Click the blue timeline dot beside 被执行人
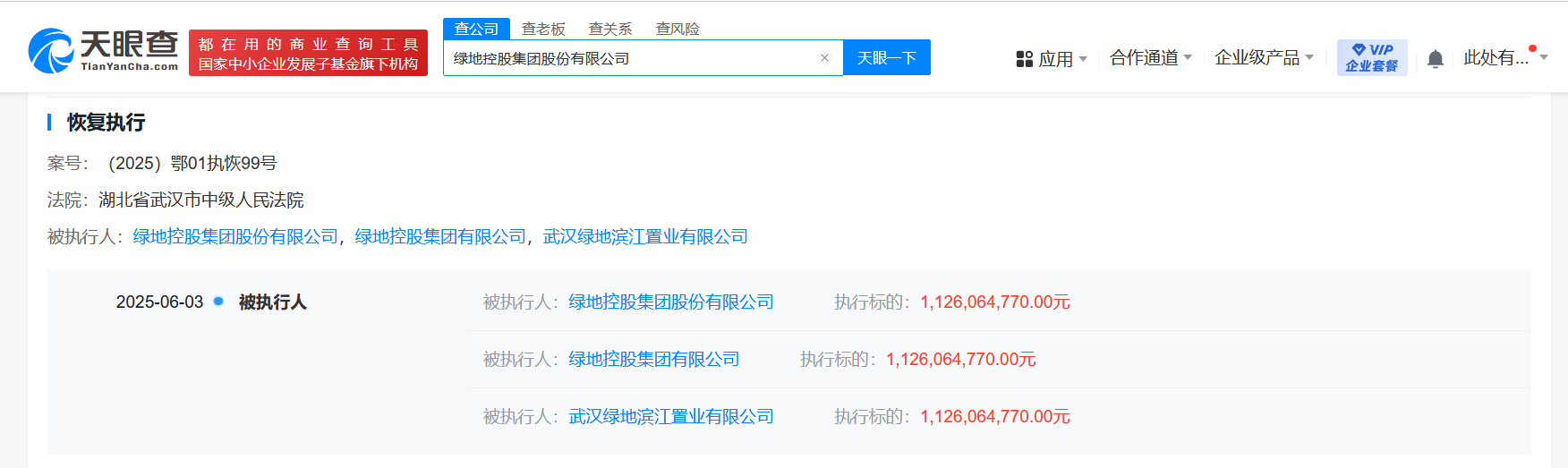The width and height of the screenshot is (1568, 468). (x=218, y=301)
